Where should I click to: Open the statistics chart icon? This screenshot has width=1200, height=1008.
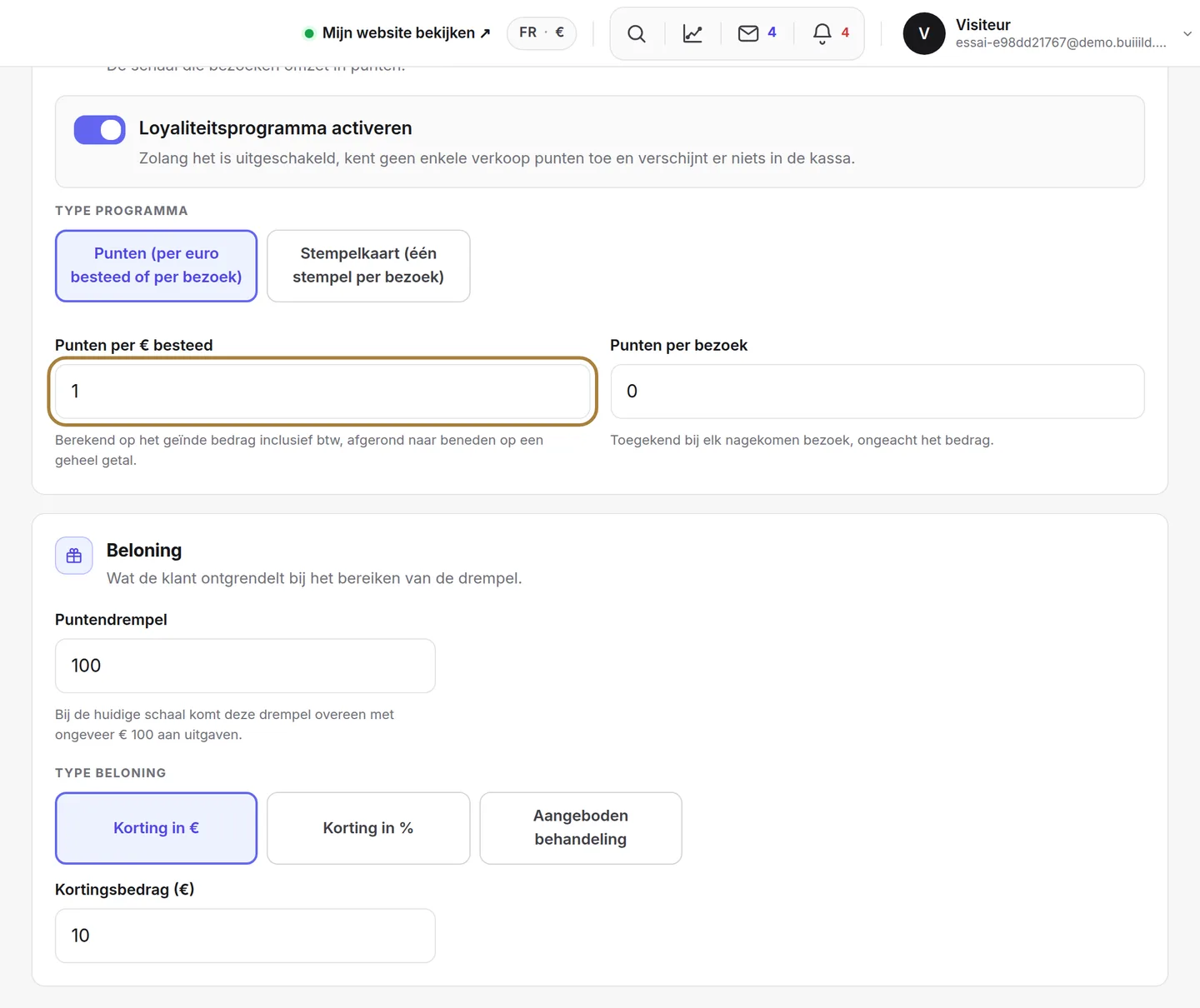click(x=692, y=33)
